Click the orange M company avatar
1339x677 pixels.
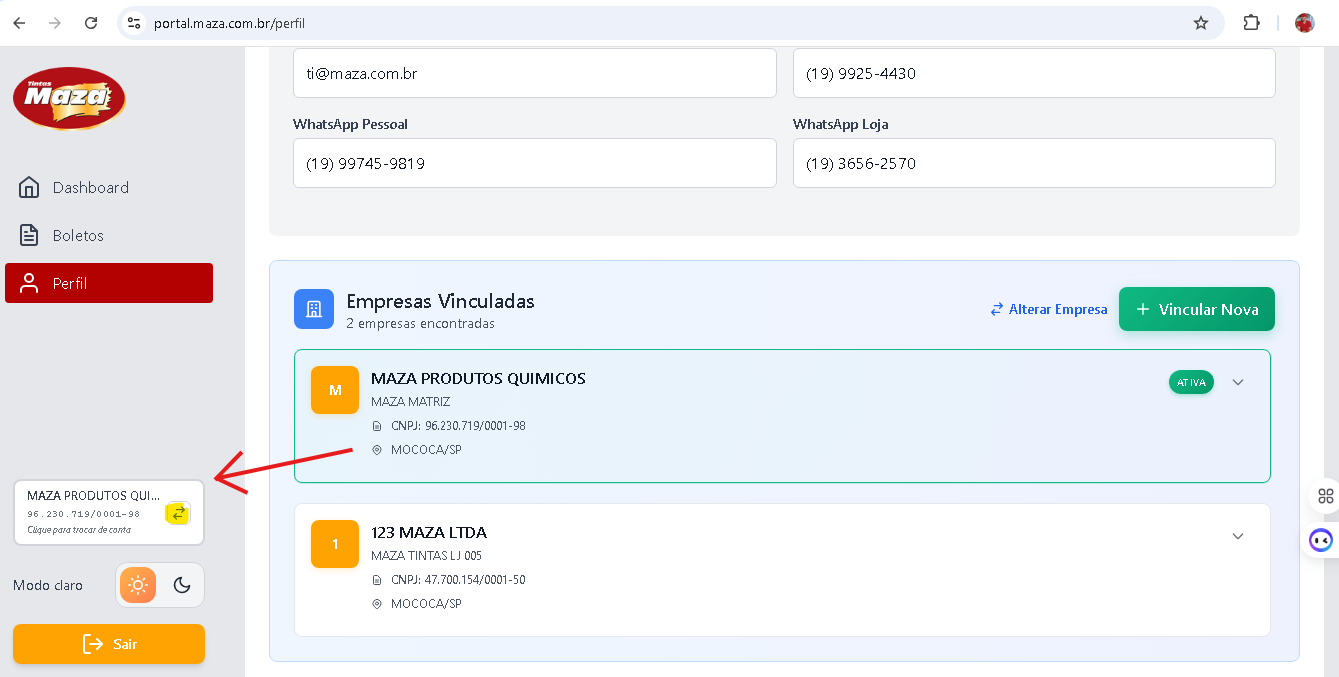[335, 390]
